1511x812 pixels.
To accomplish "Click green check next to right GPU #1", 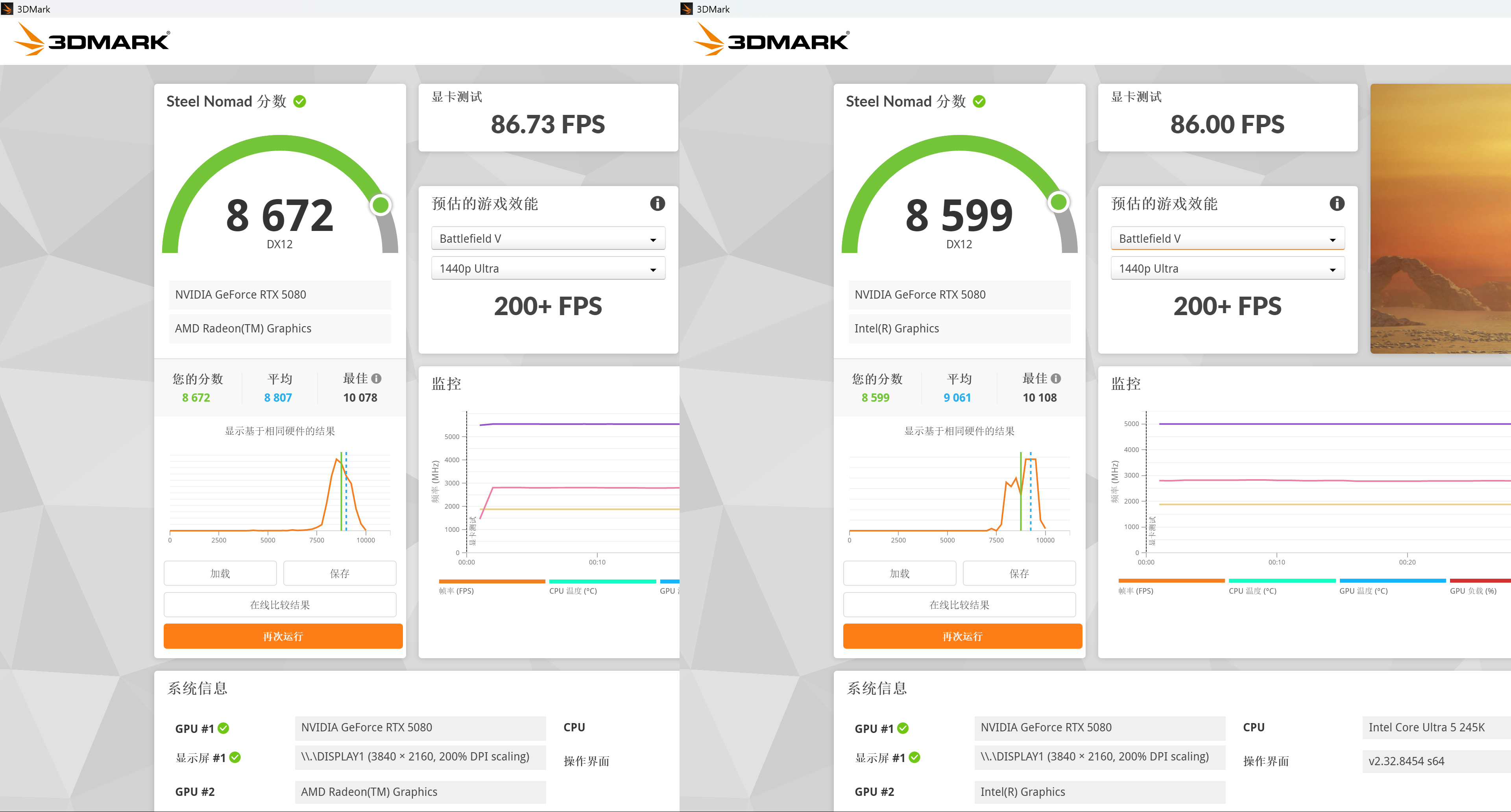I will 903,728.
